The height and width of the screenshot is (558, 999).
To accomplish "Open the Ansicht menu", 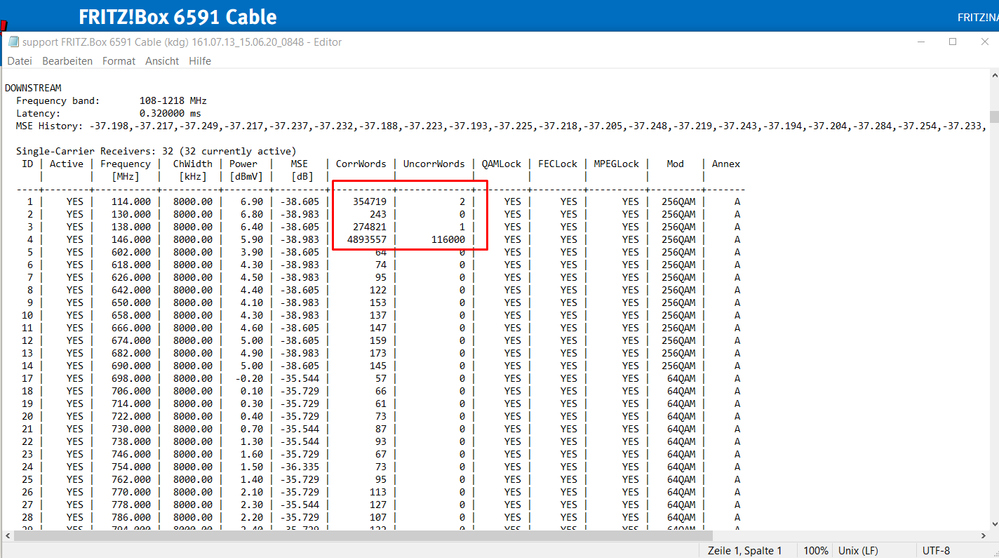I will [x=162, y=61].
